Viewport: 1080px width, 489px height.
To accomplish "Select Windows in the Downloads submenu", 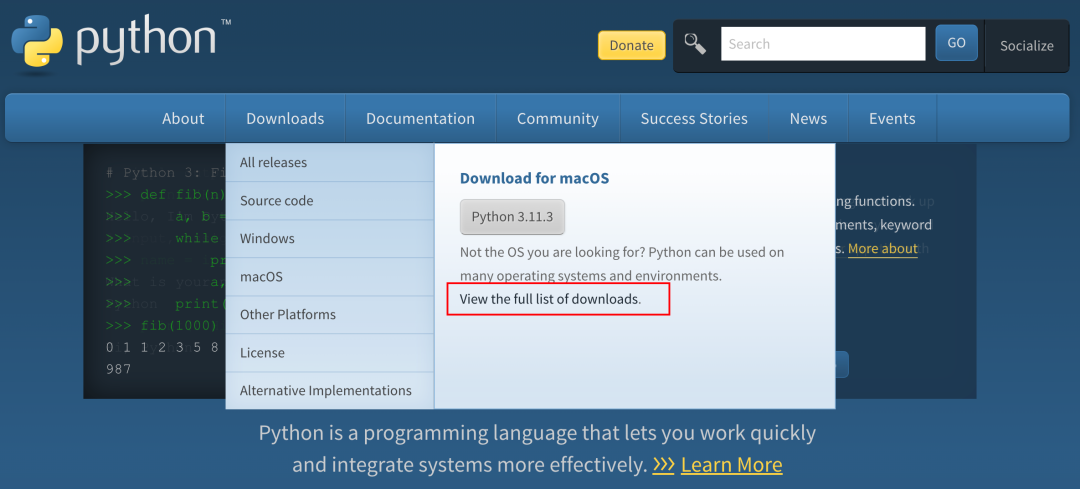I will pos(267,238).
